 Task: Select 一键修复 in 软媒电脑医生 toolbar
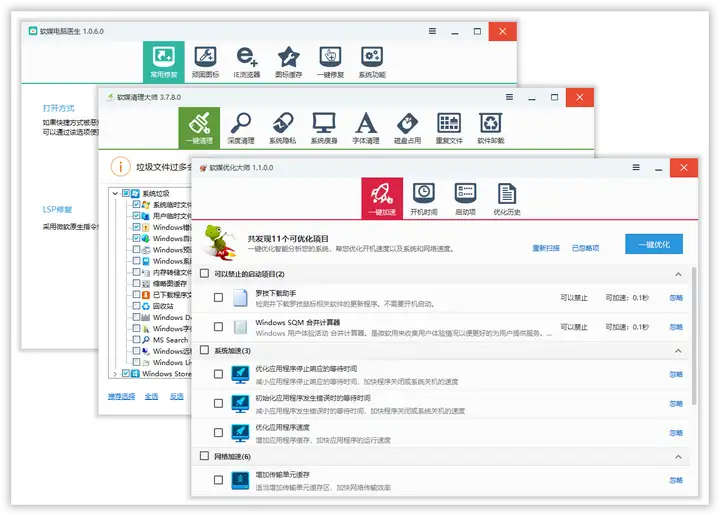coord(330,62)
